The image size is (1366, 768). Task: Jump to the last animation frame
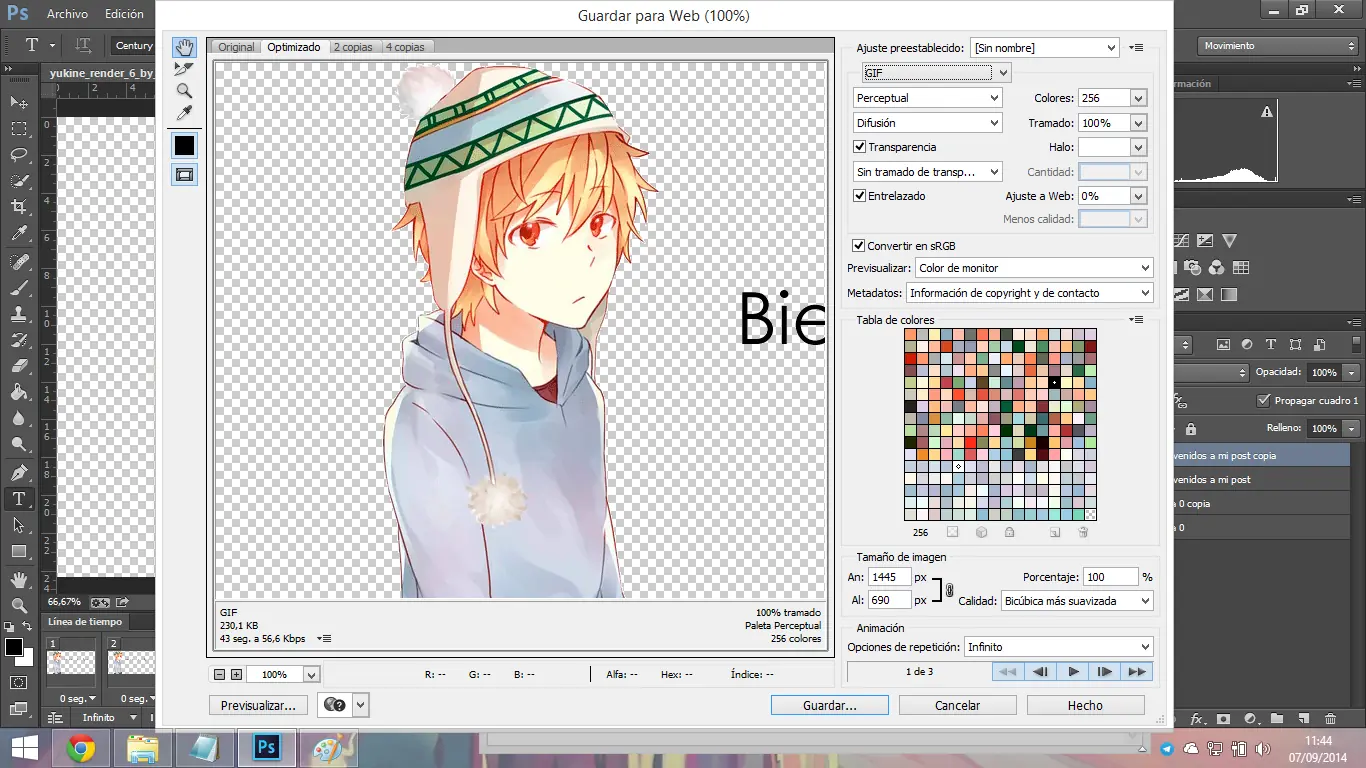pos(1137,672)
